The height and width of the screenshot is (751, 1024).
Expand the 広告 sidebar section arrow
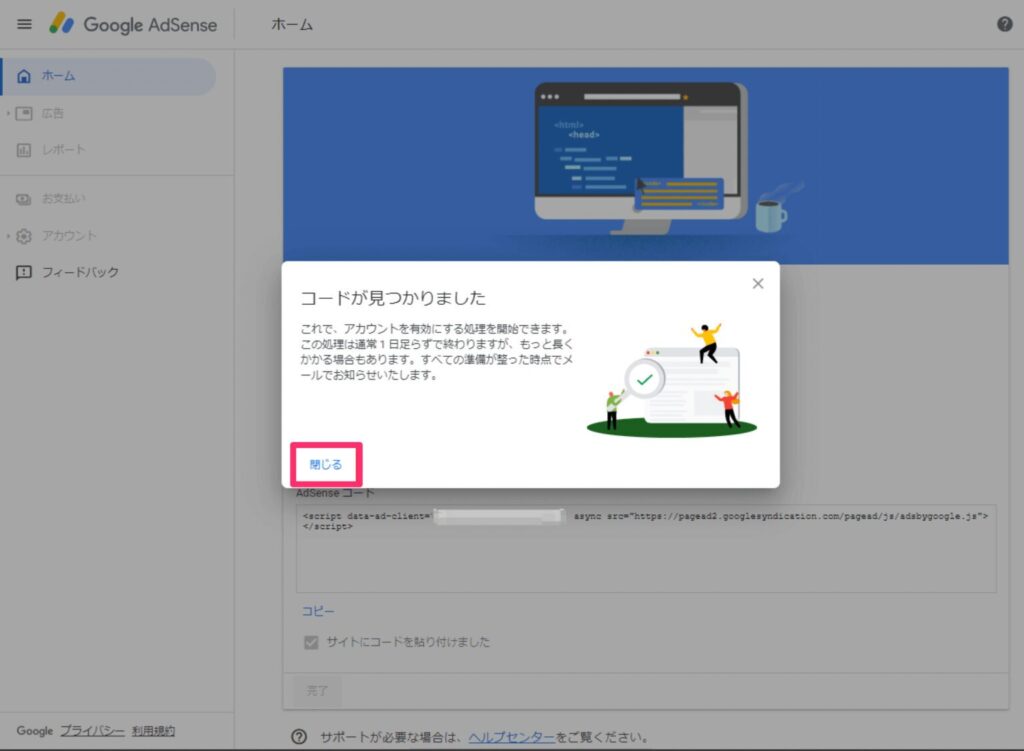(8, 114)
